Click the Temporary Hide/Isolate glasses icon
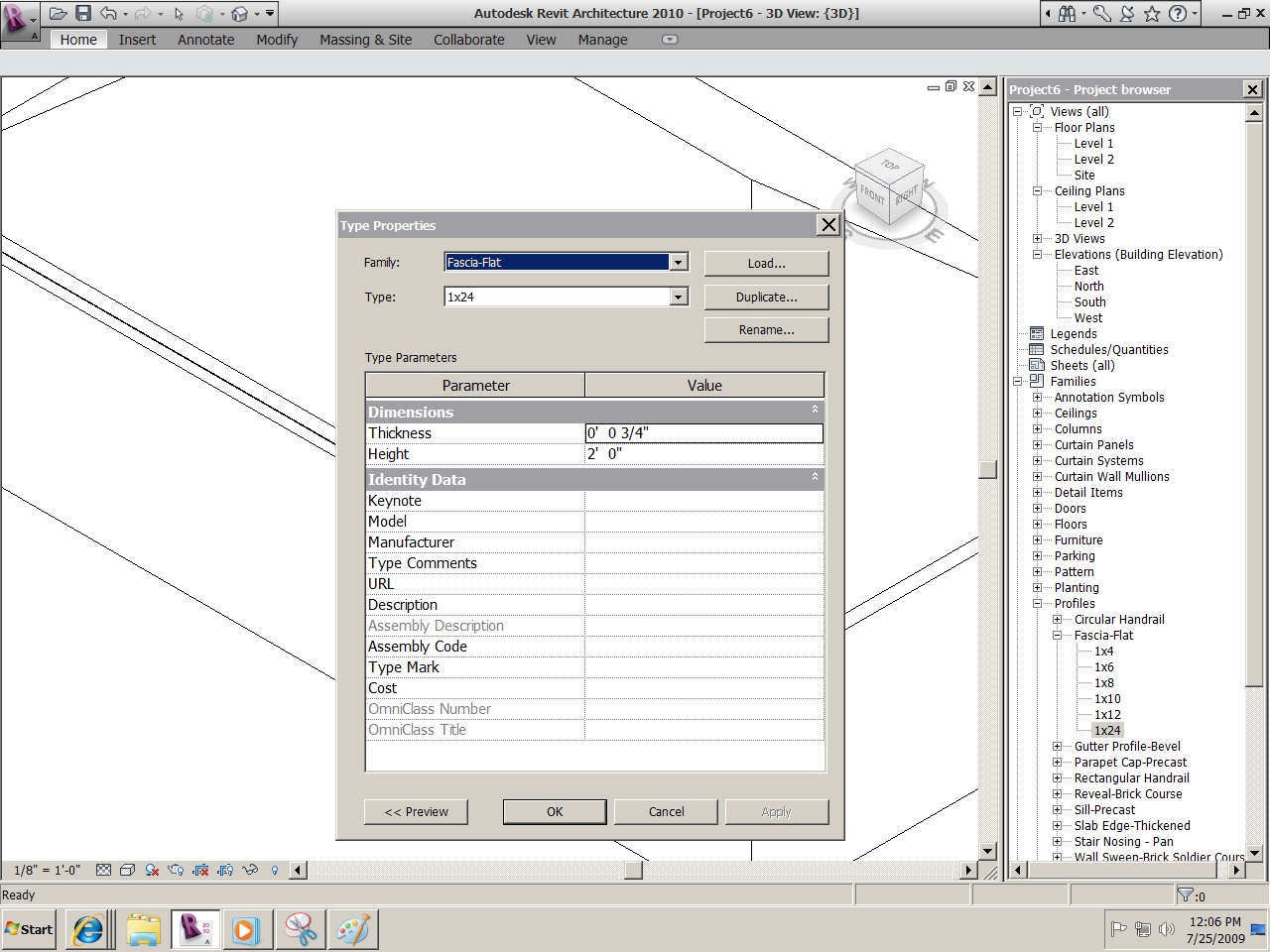The image size is (1270, 952). tap(250, 871)
